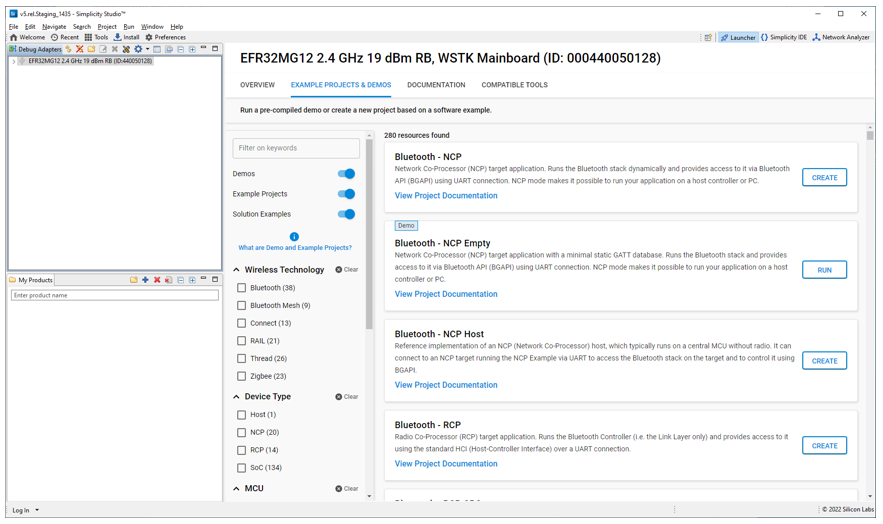Viewport: 883px width, 524px height.
Task: Maximize the My Products view
Action: point(215,279)
